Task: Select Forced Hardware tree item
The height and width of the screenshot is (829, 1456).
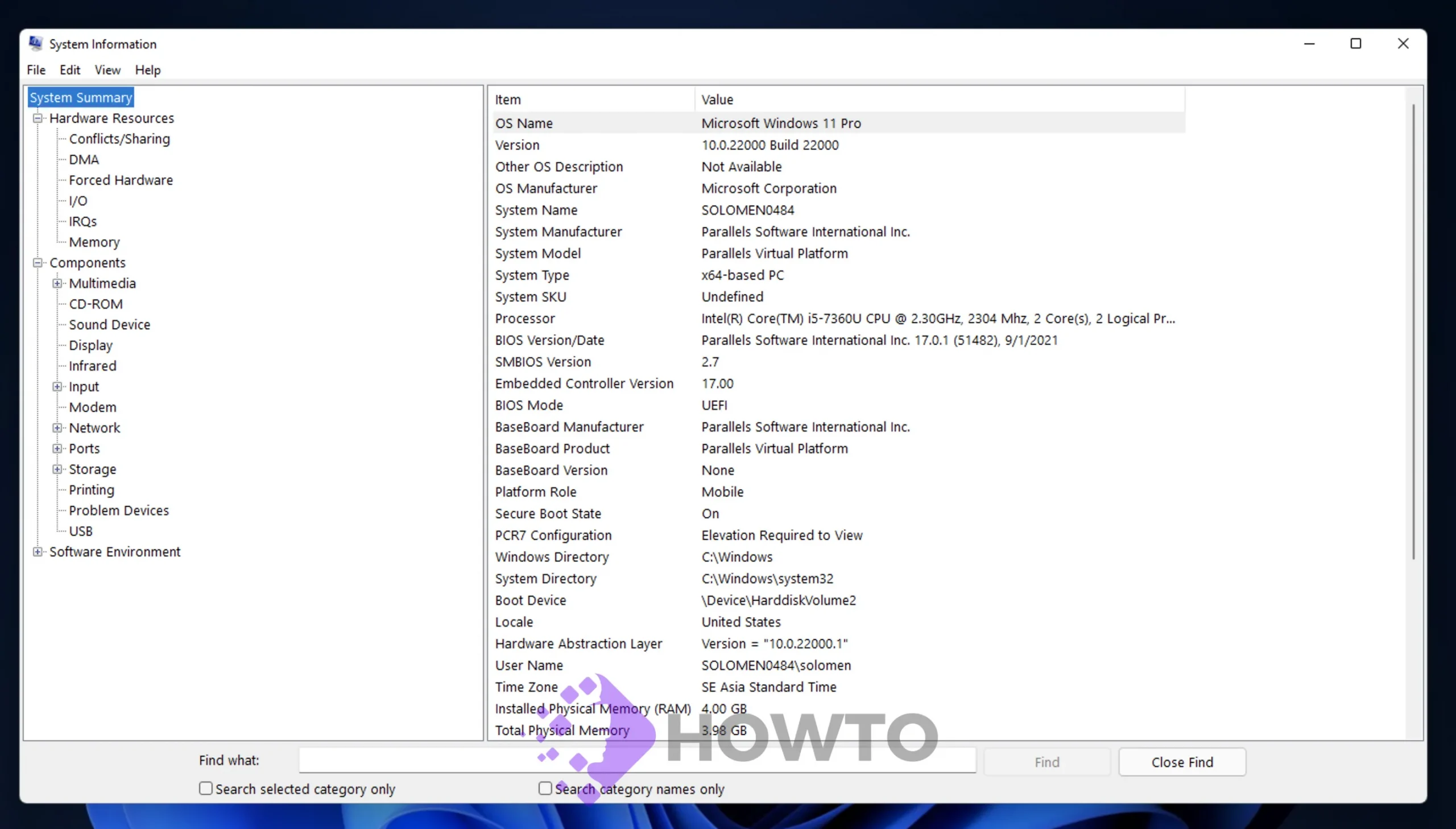Action: click(x=121, y=180)
